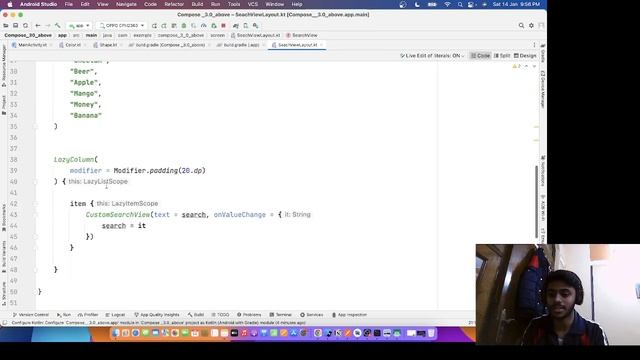Close the SeachViewLayout.kt tab

pyautogui.click(x=322, y=45)
